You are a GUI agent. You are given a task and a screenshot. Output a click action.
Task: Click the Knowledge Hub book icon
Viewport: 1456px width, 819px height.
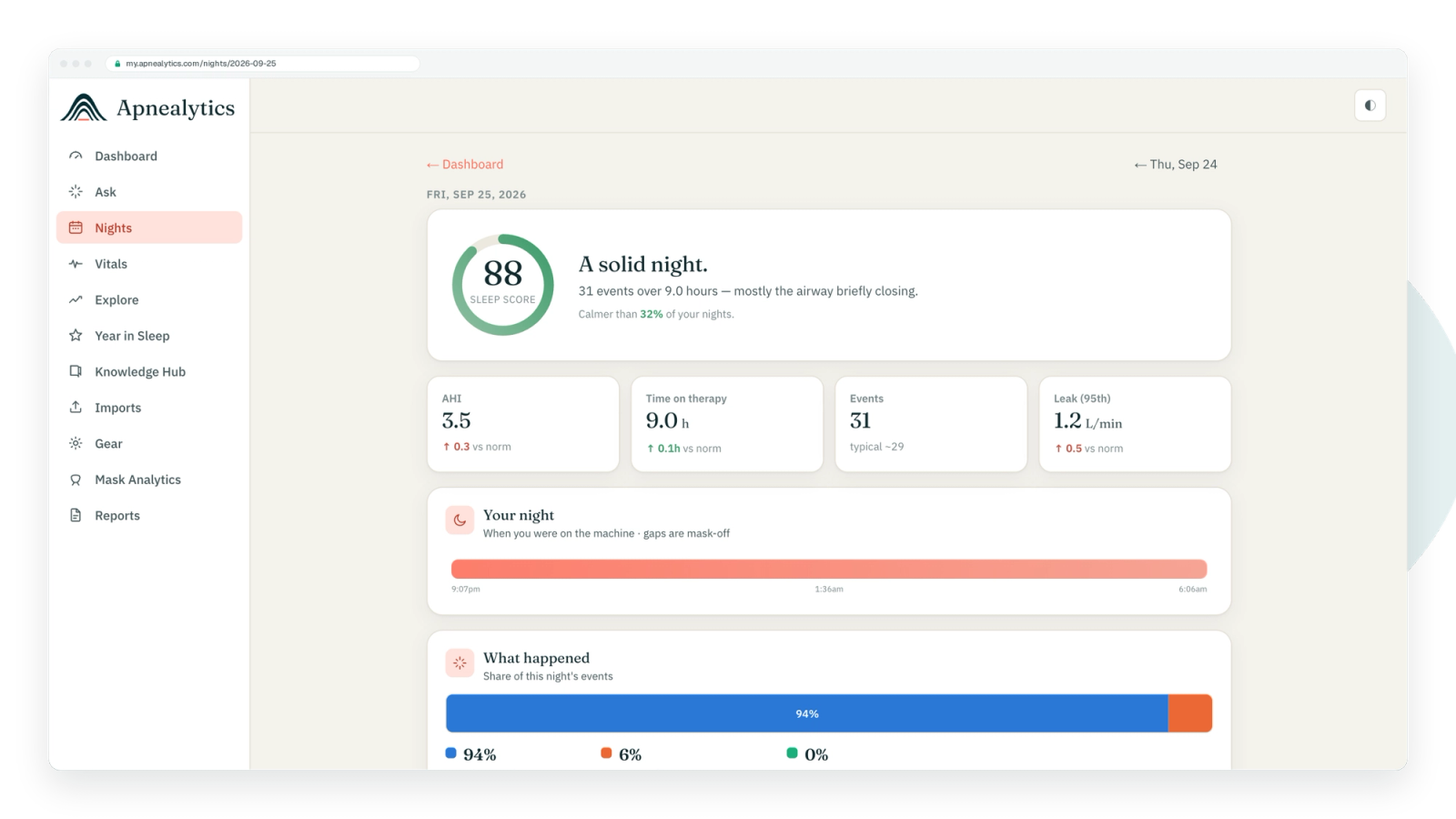(76, 371)
